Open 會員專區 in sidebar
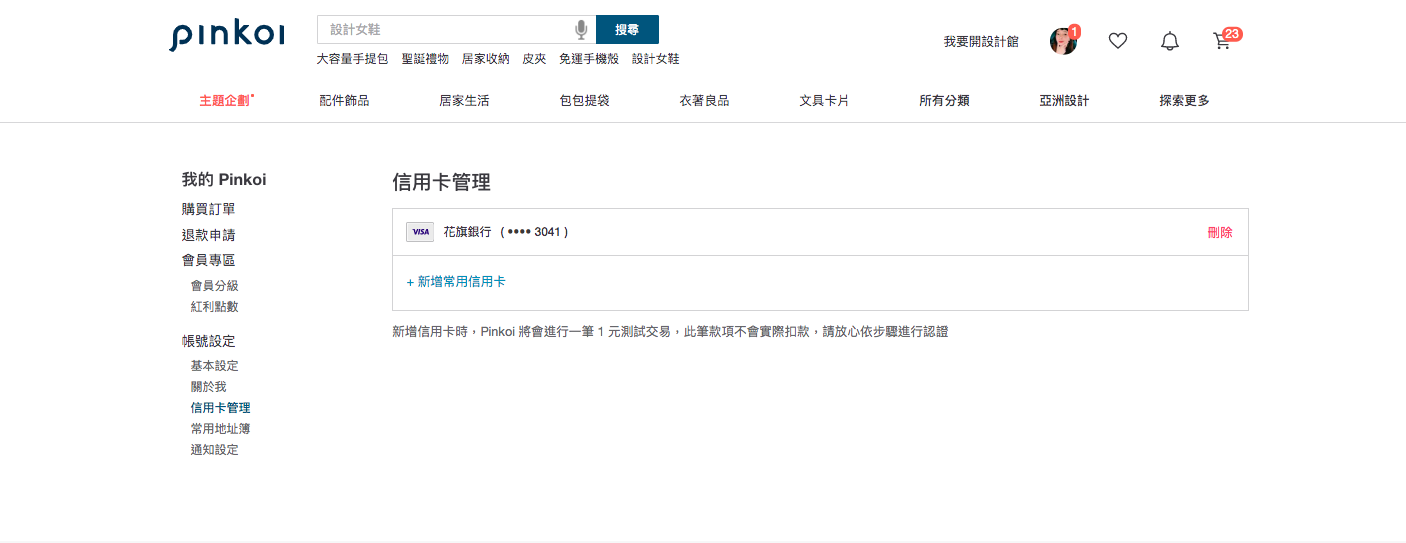Screen dimensions: 1406x543 208,260
